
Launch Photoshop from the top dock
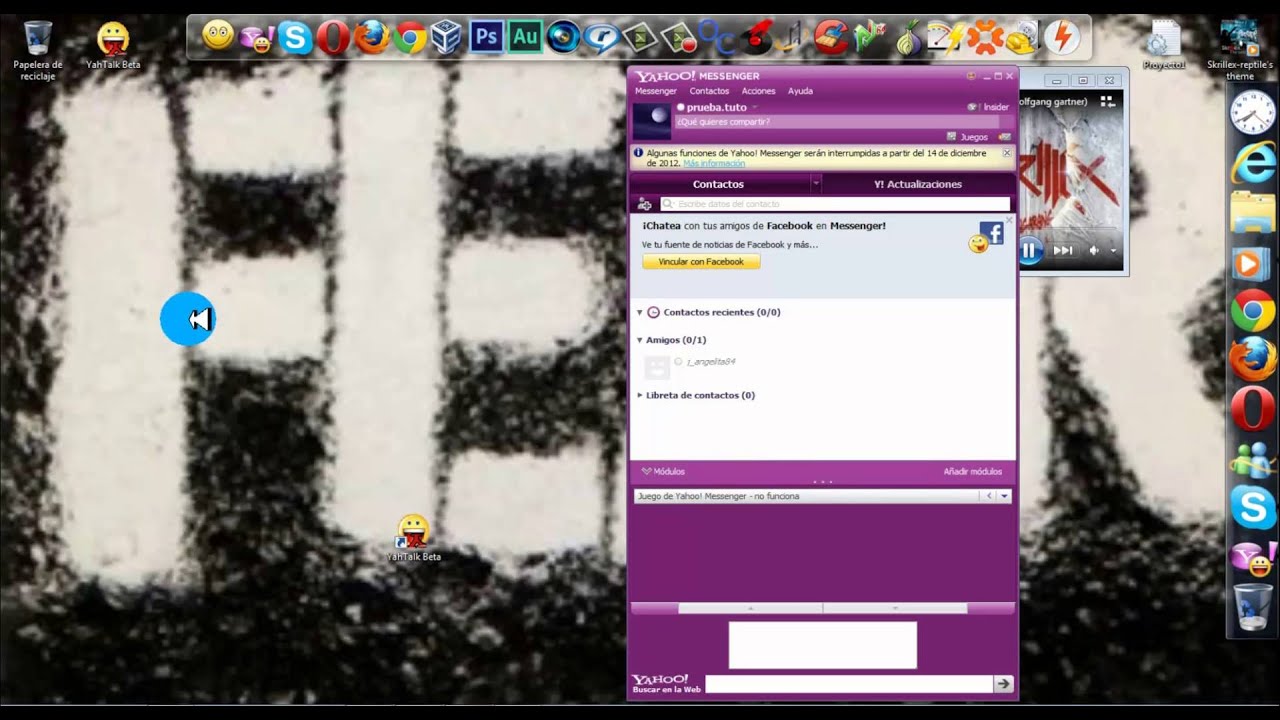coord(486,38)
